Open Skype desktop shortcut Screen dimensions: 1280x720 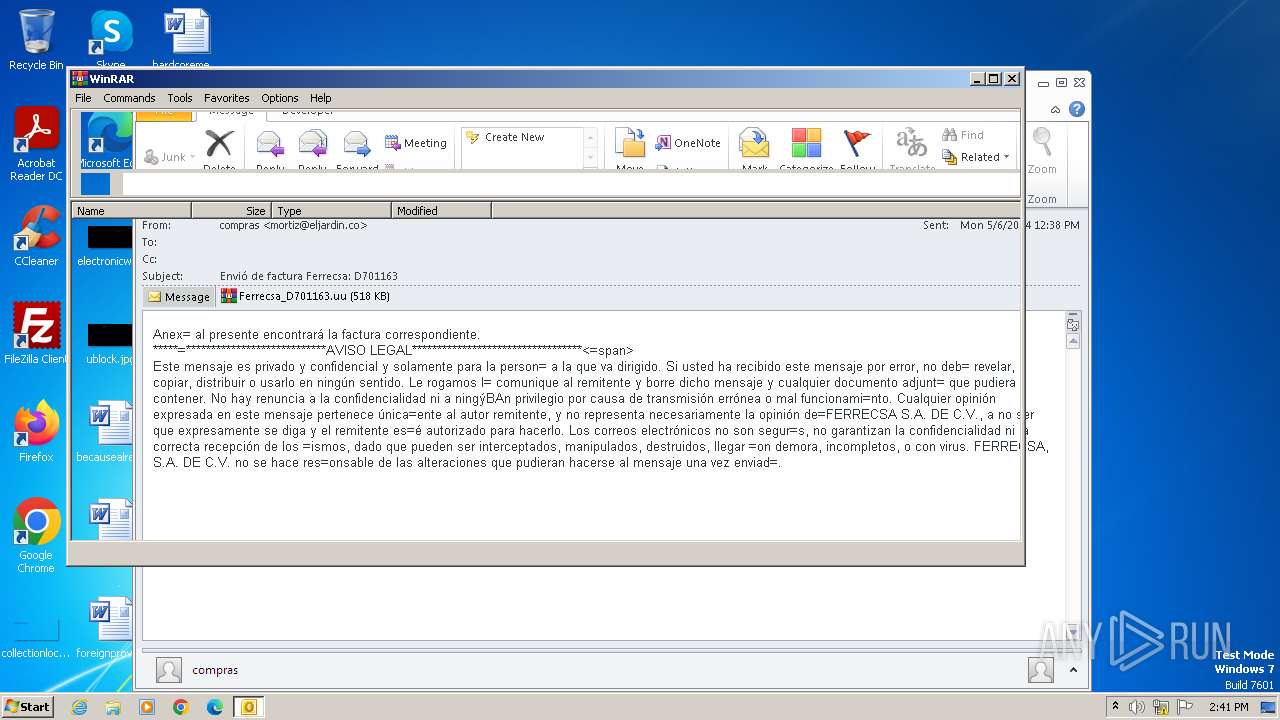point(110,40)
